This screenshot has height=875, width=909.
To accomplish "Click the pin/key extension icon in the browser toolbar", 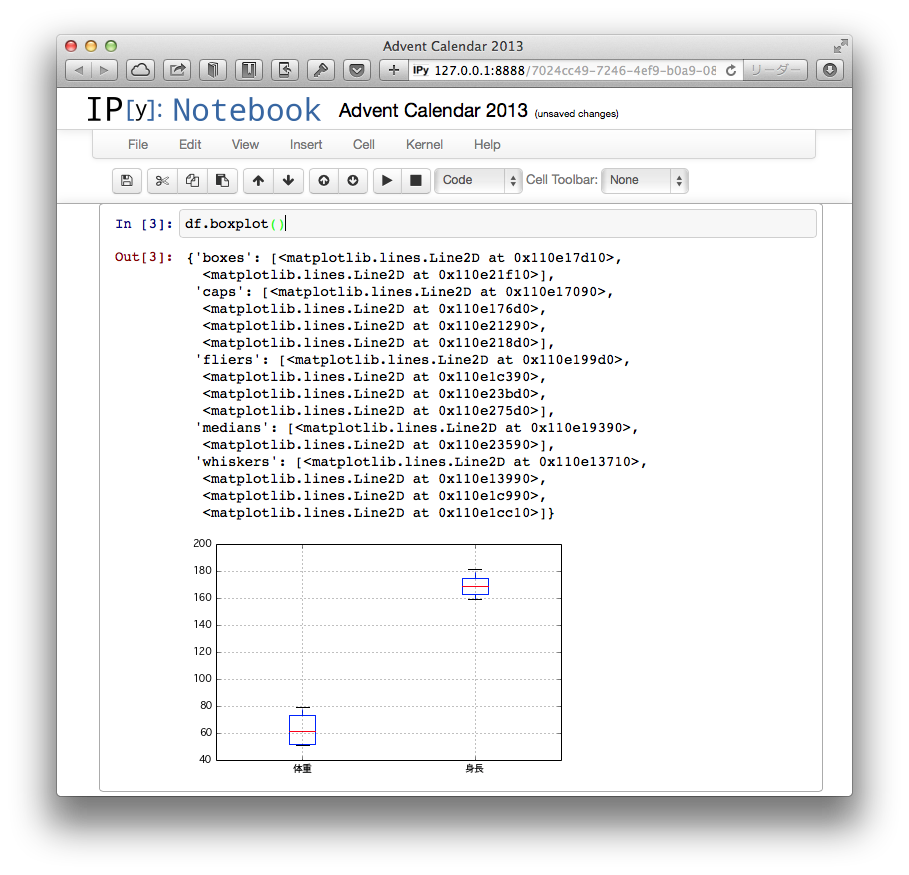I will (321, 70).
